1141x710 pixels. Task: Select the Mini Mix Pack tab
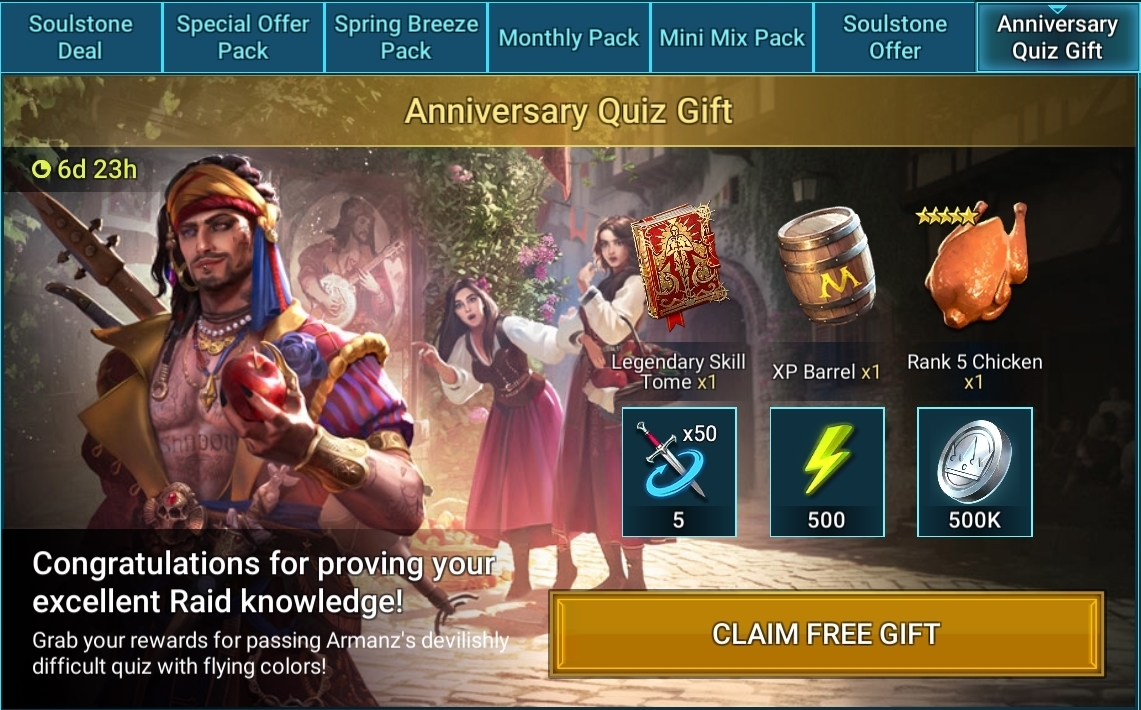[732, 37]
